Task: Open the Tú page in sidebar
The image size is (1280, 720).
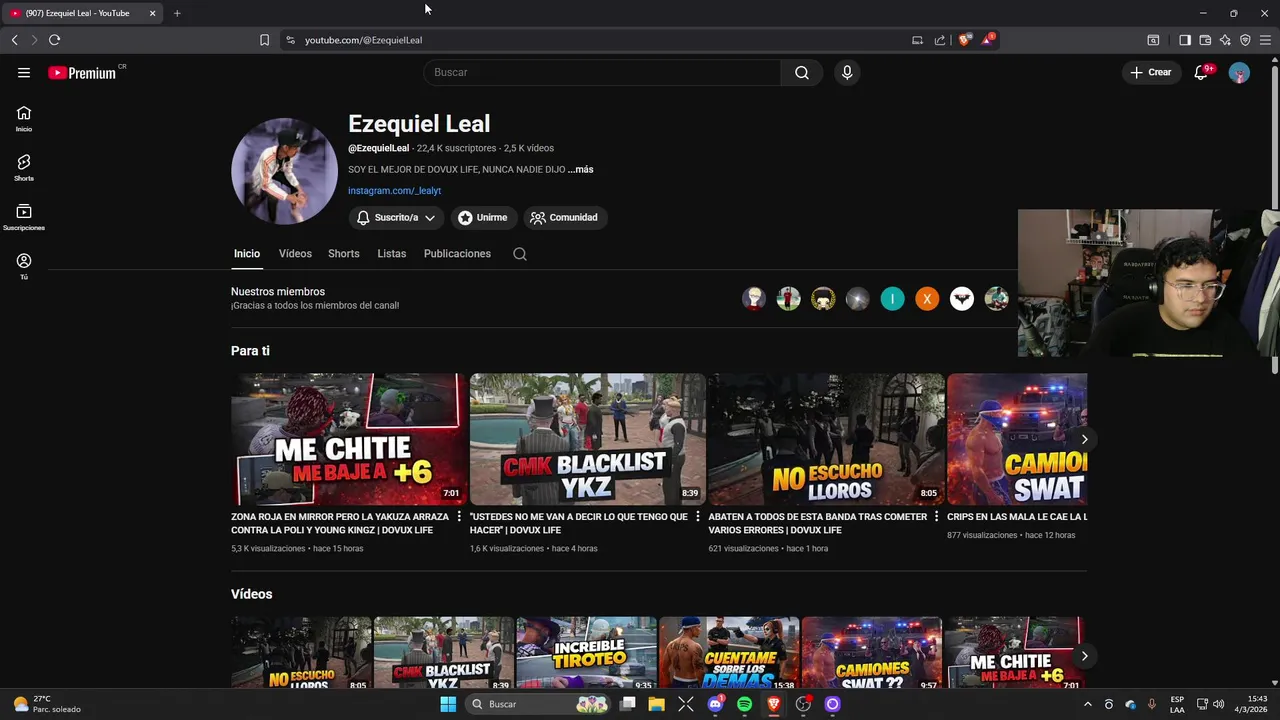Action: pos(24,266)
